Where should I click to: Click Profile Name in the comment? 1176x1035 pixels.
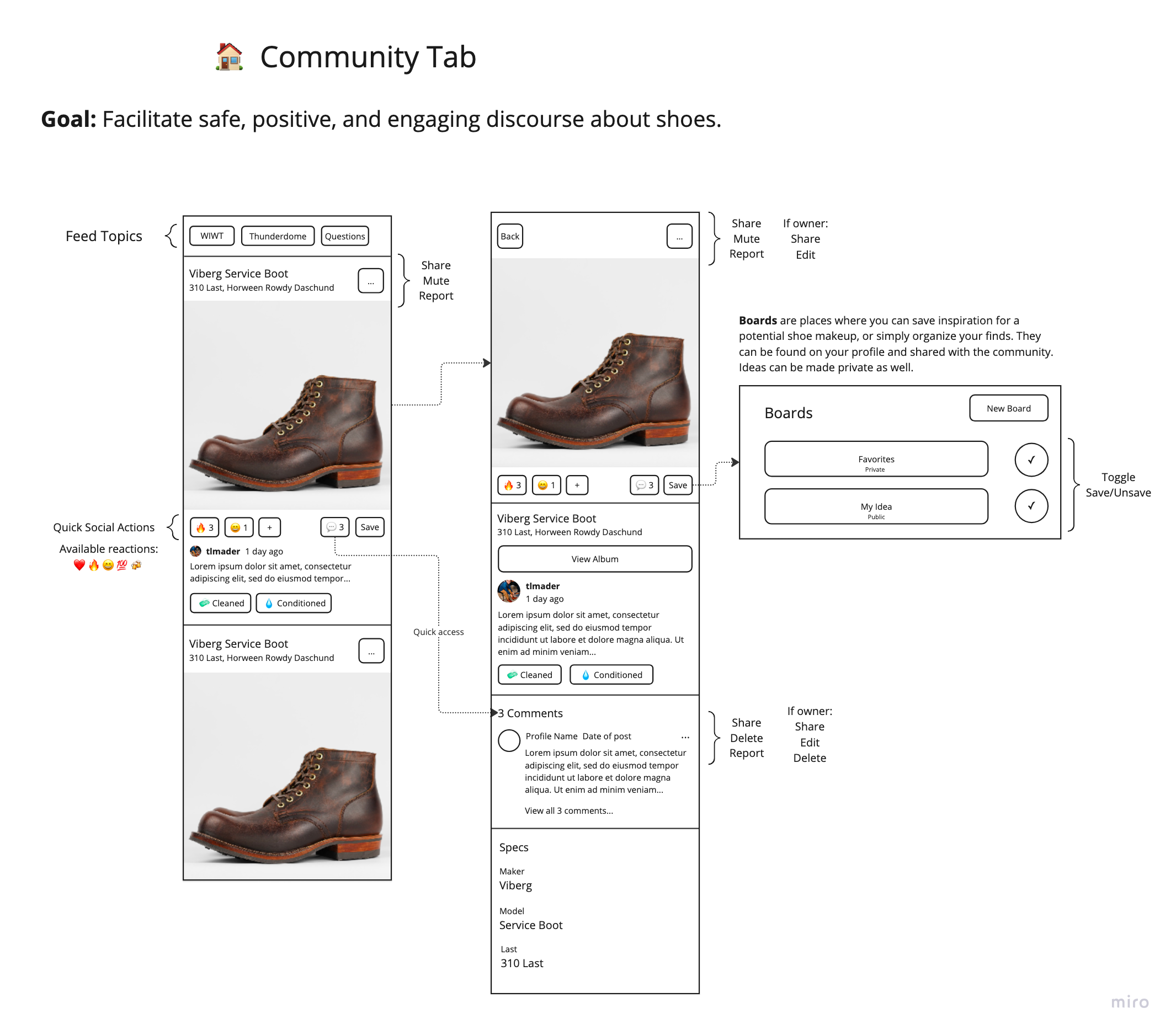551,736
